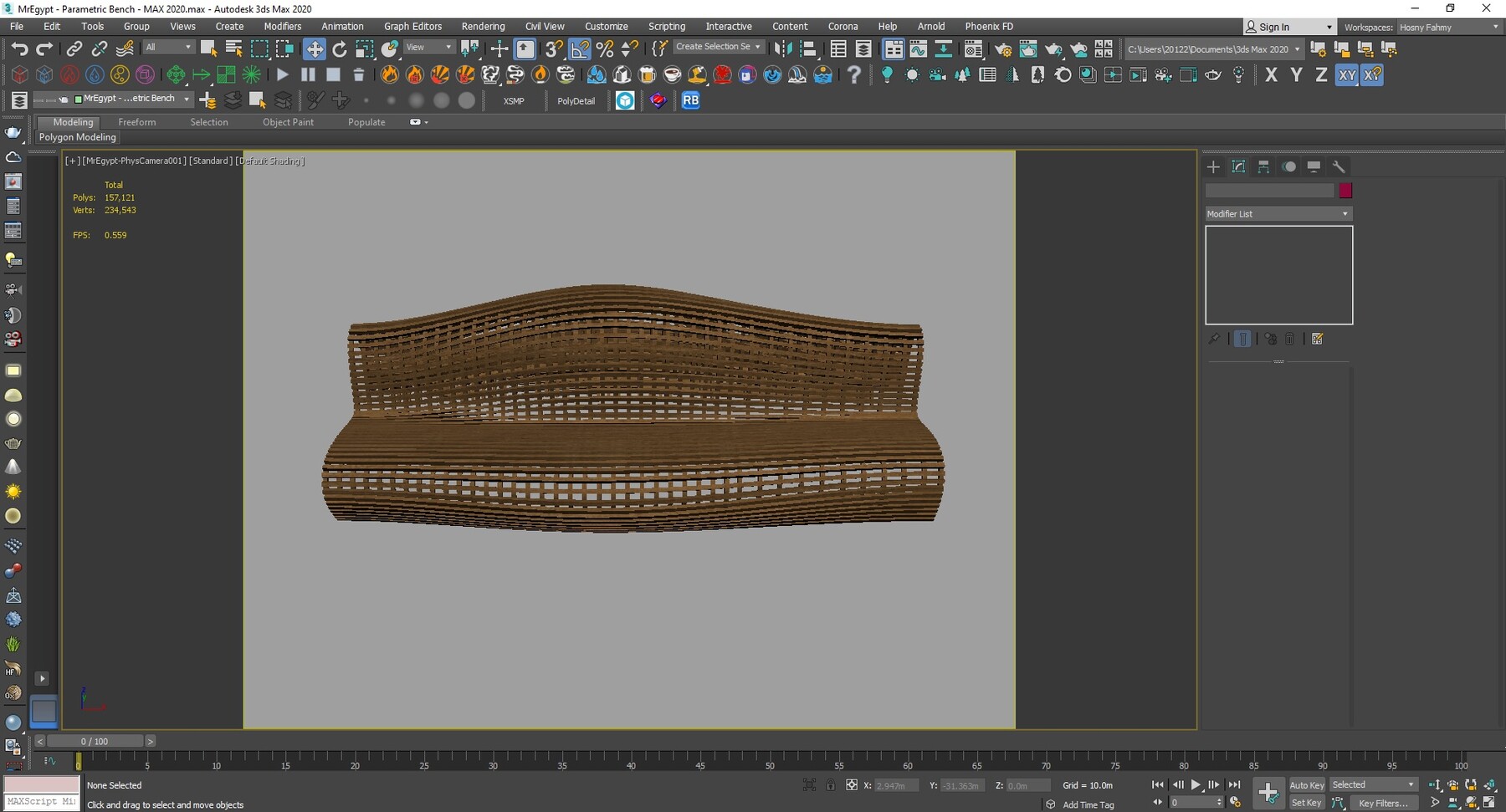
Task: Enable the Angle Snap toggle icon
Action: [580, 49]
